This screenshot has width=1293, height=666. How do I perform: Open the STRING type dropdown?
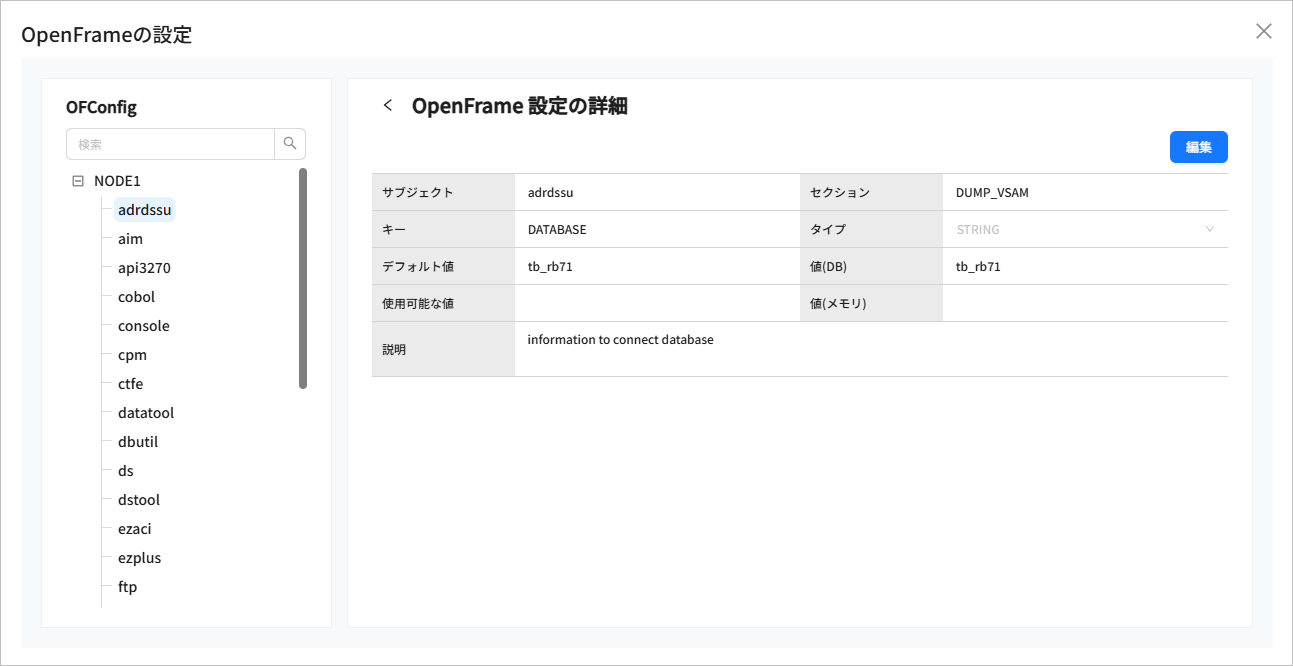[1084, 229]
